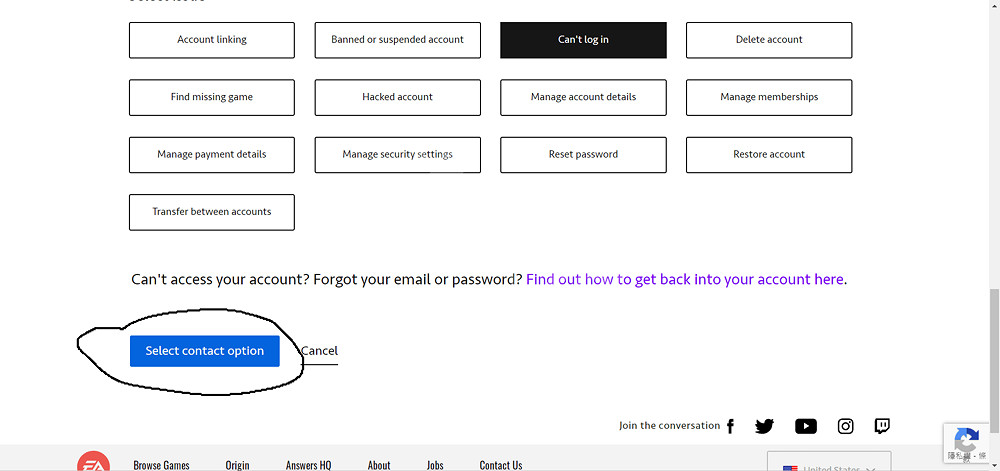Select the Manage memberships issue
The height and width of the screenshot is (471, 1000).
(769, 97)
